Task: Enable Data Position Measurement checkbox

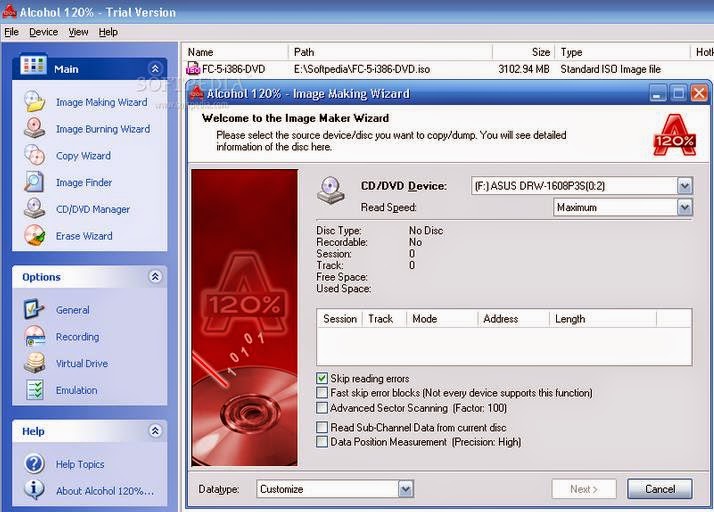Action: pyautogui.click(x=322, y=441)
